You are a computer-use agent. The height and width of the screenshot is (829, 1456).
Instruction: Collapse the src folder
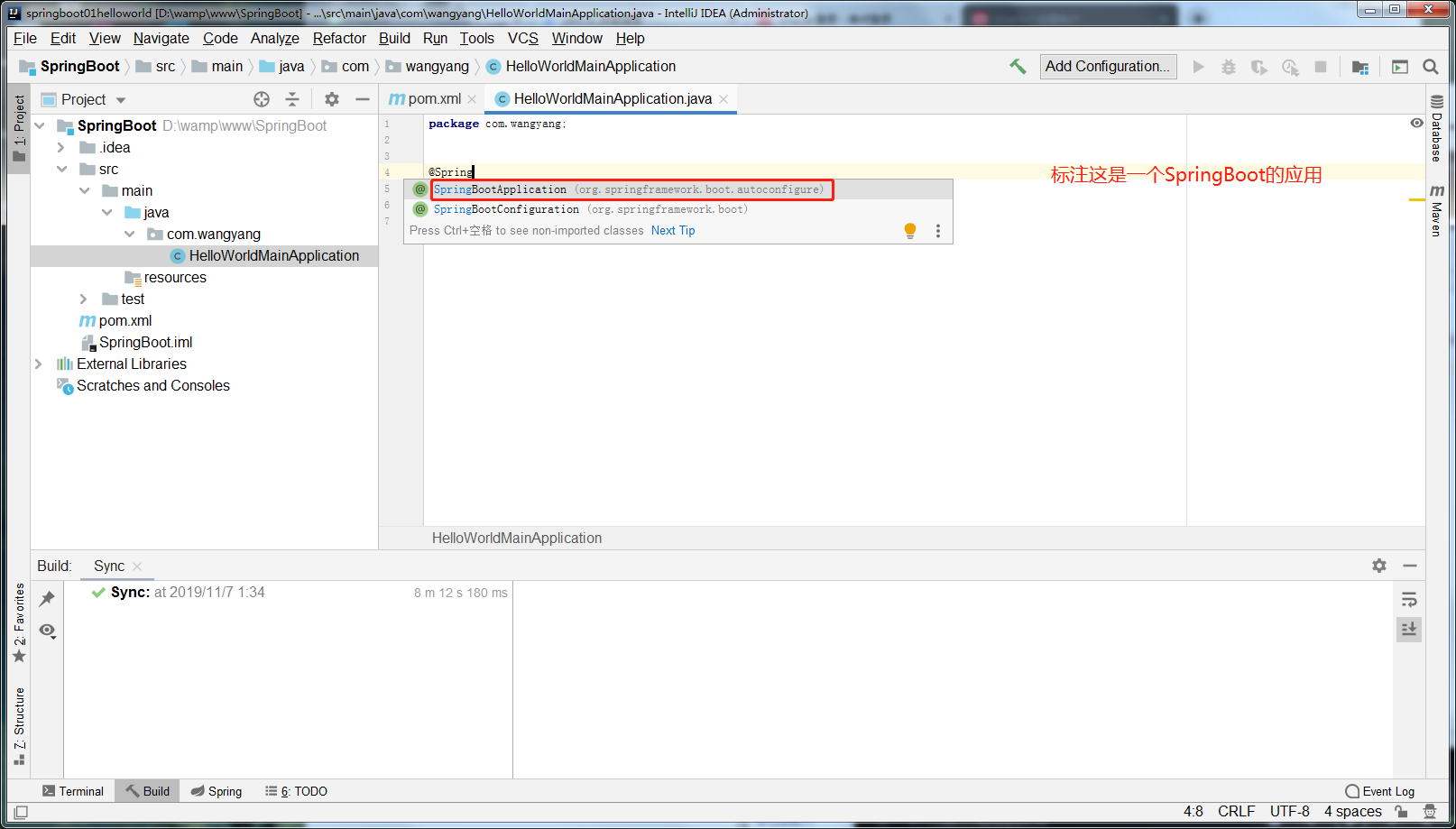click(61, 169)
